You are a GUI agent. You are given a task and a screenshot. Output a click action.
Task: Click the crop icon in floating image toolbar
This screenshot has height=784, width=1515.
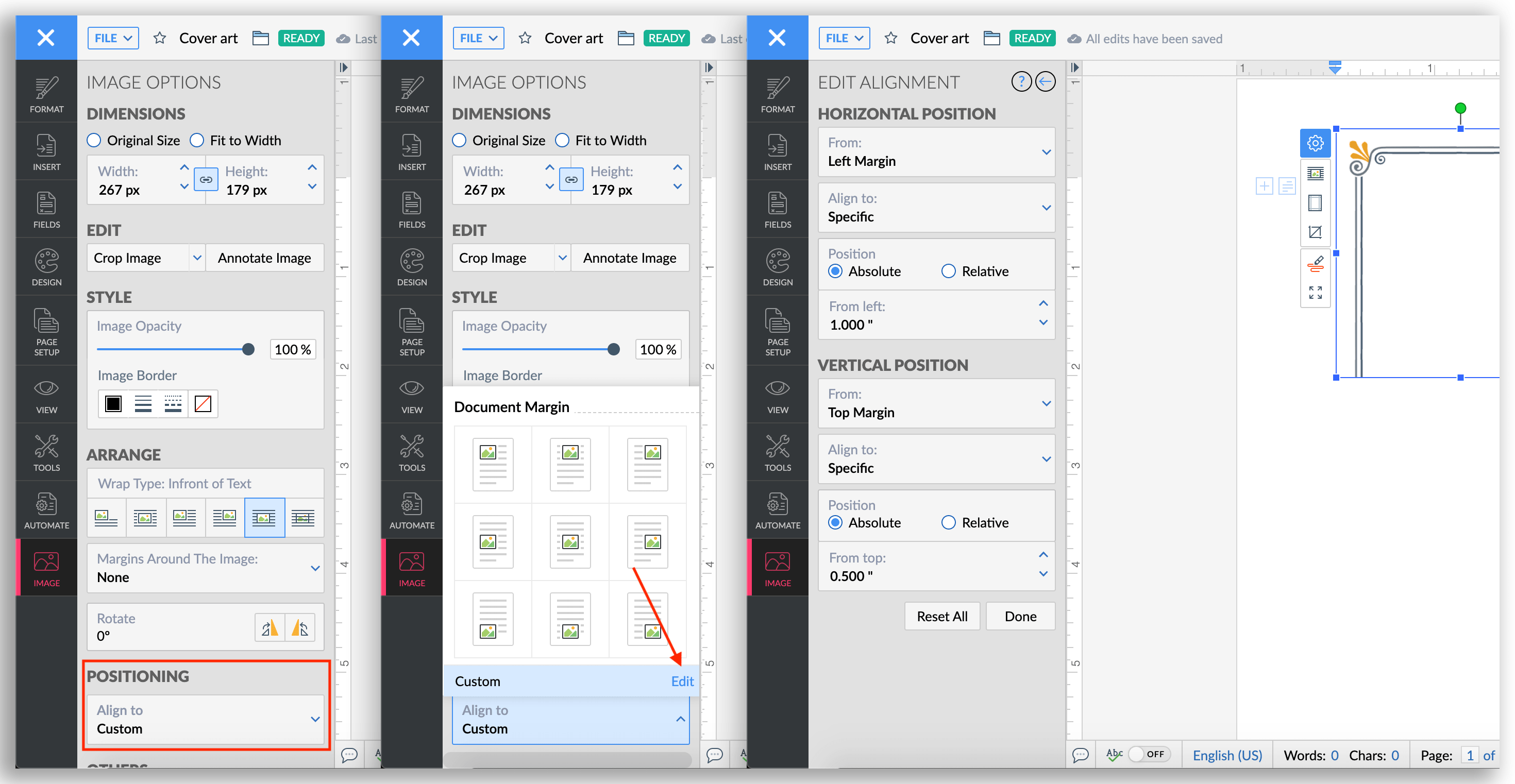tap(1315, 232)
